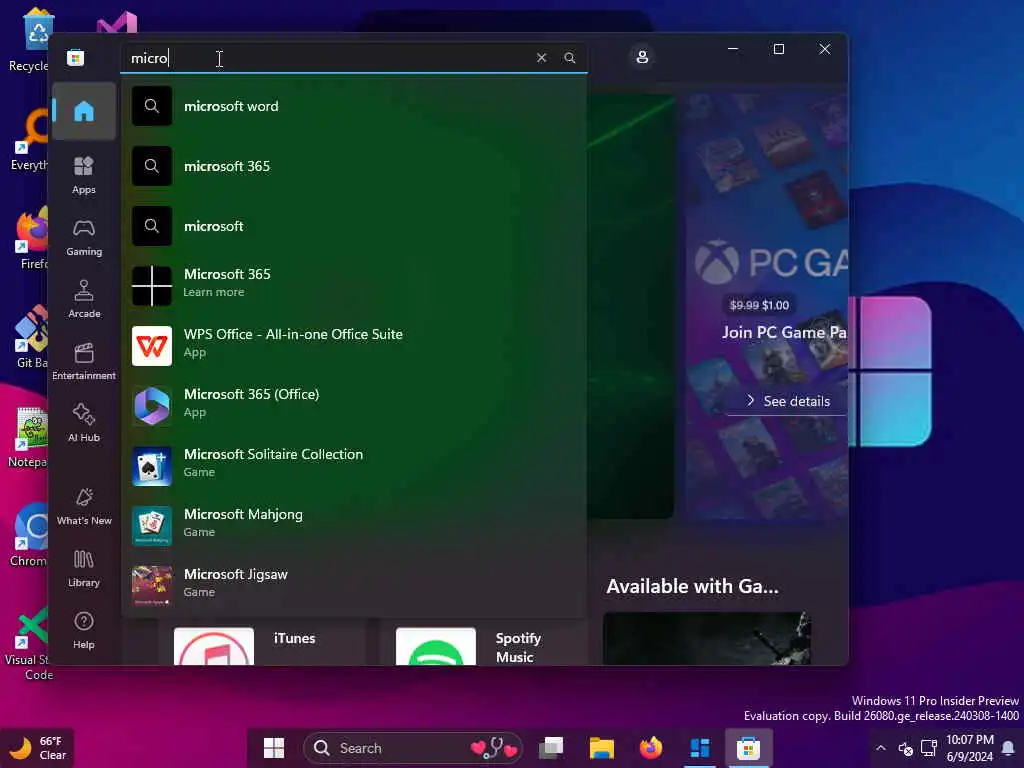
Task: Open What's New in sidebar
Action: pos(84,506)
